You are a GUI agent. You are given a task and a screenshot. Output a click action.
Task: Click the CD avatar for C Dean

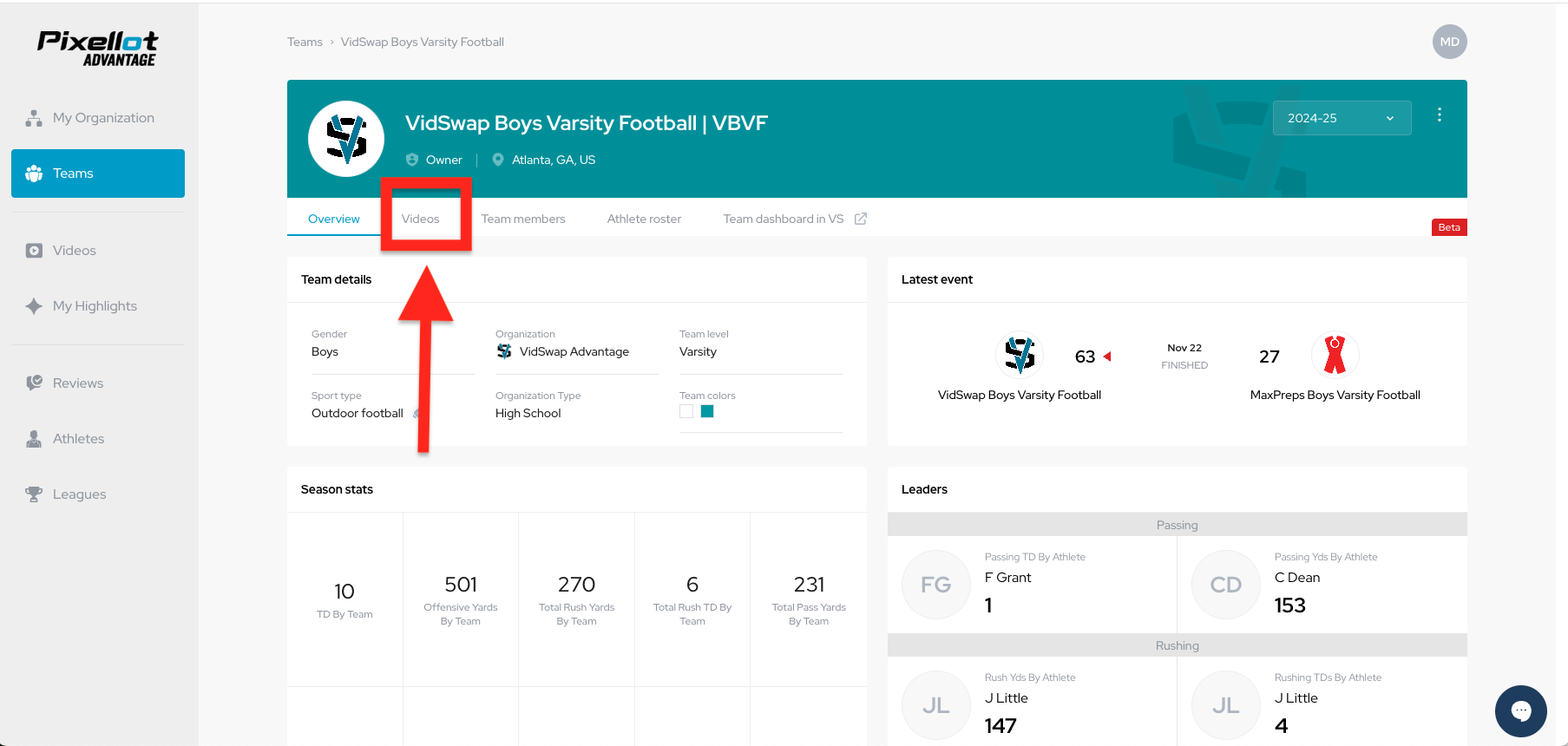point(1226,585)
